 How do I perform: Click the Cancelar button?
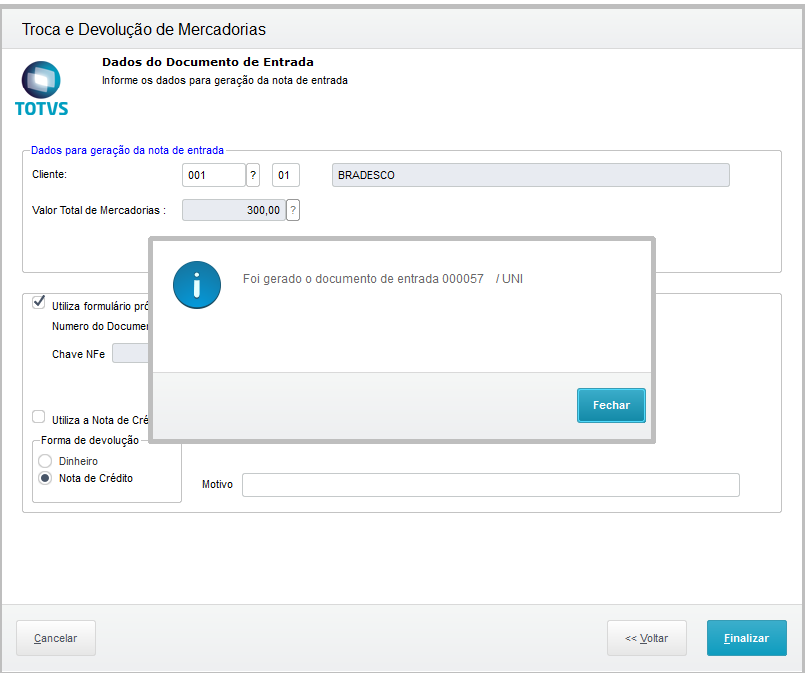point(56,638)
